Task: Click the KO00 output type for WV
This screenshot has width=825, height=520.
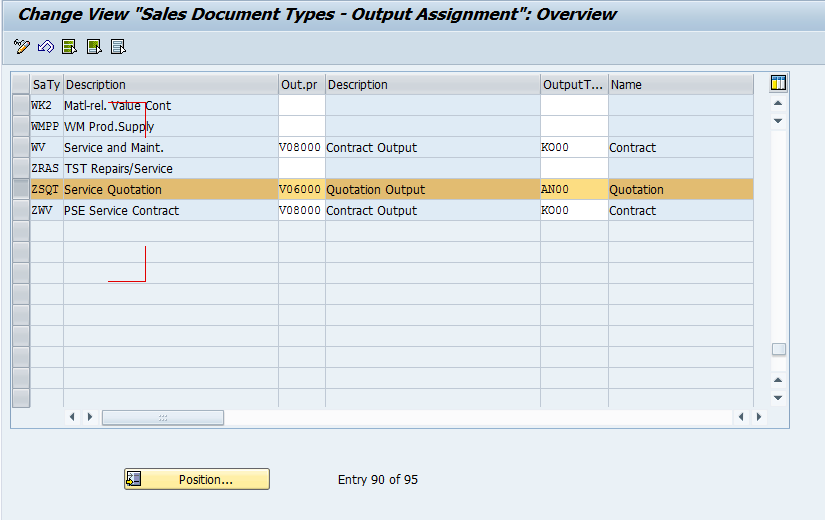Action: tap(574, 147)
